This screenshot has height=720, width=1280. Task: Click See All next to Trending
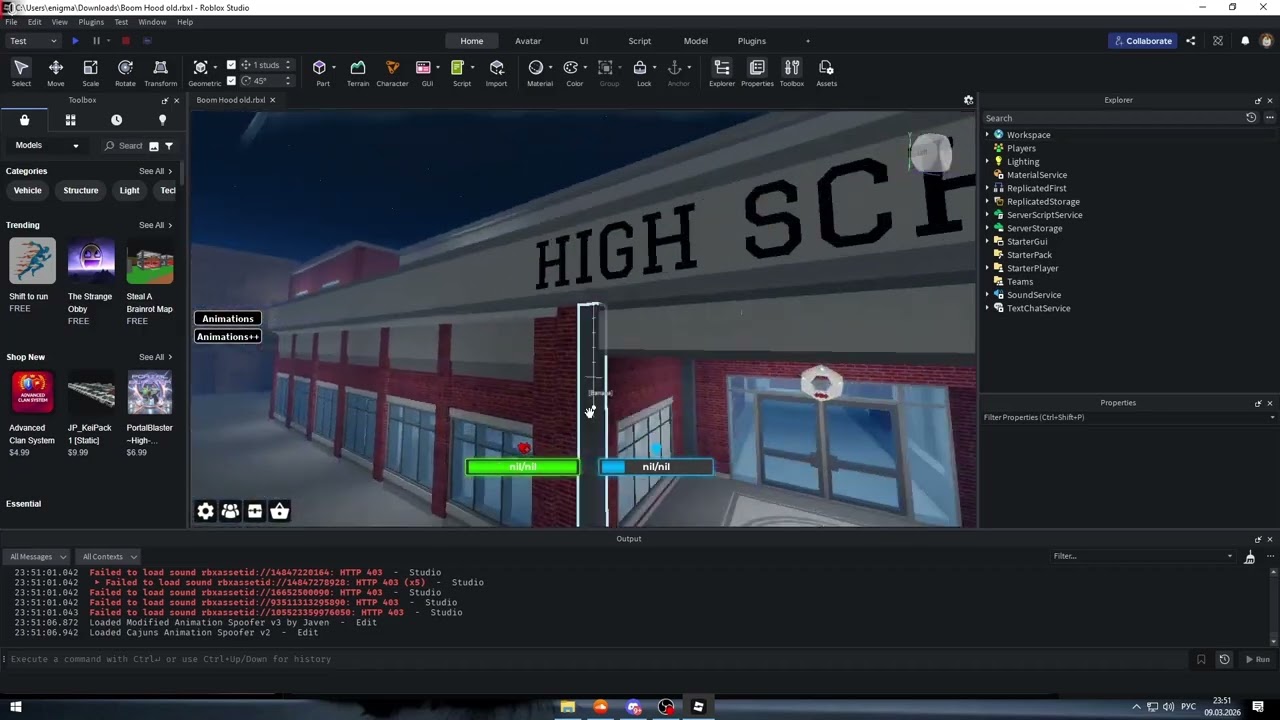156,225
